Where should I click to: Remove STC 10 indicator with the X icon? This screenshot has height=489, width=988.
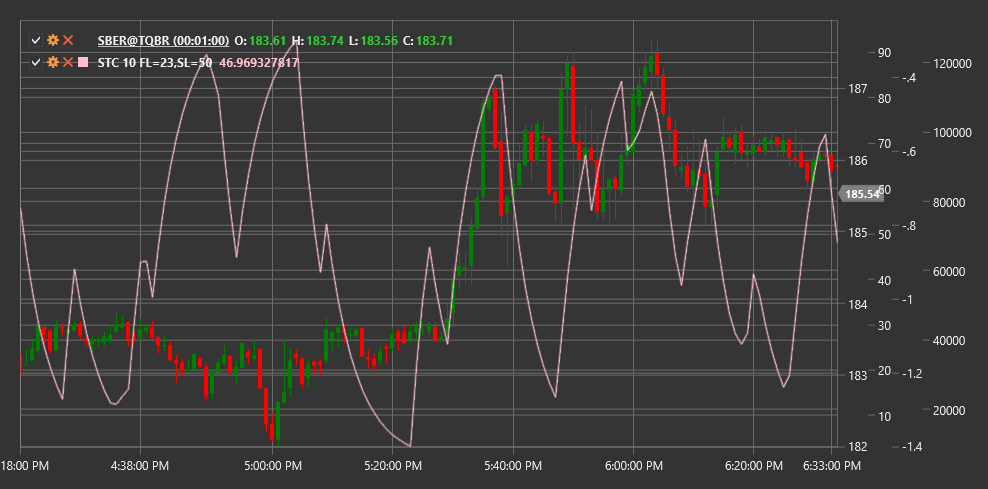point(68,62)
